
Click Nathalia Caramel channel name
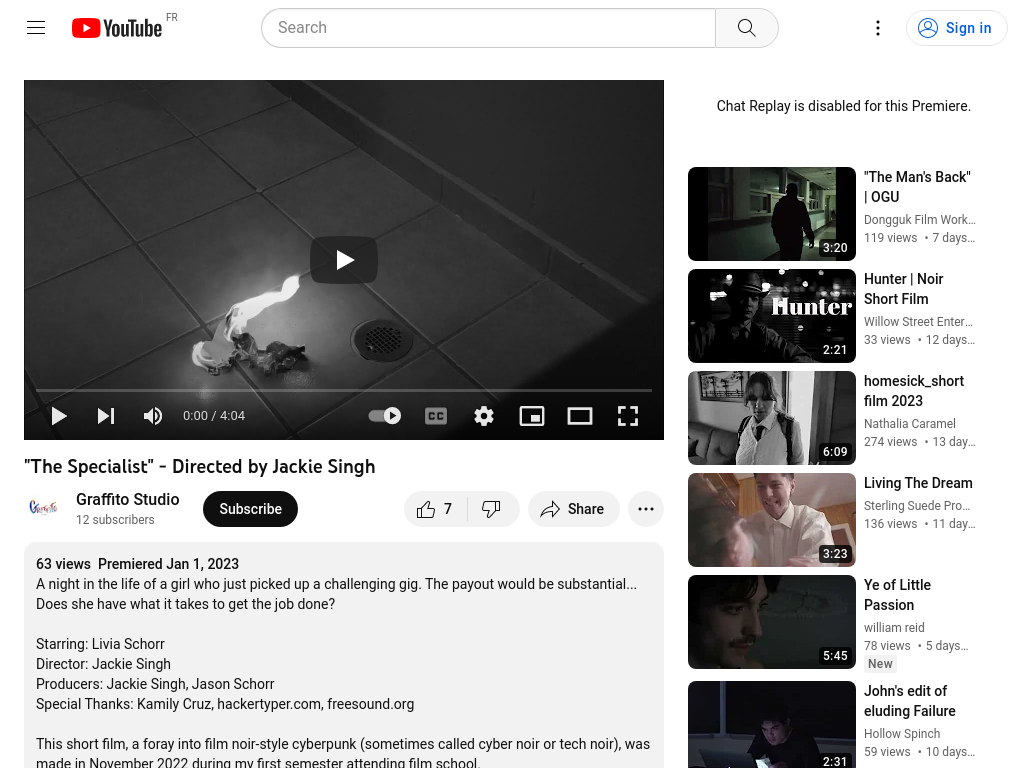(909, 423)
